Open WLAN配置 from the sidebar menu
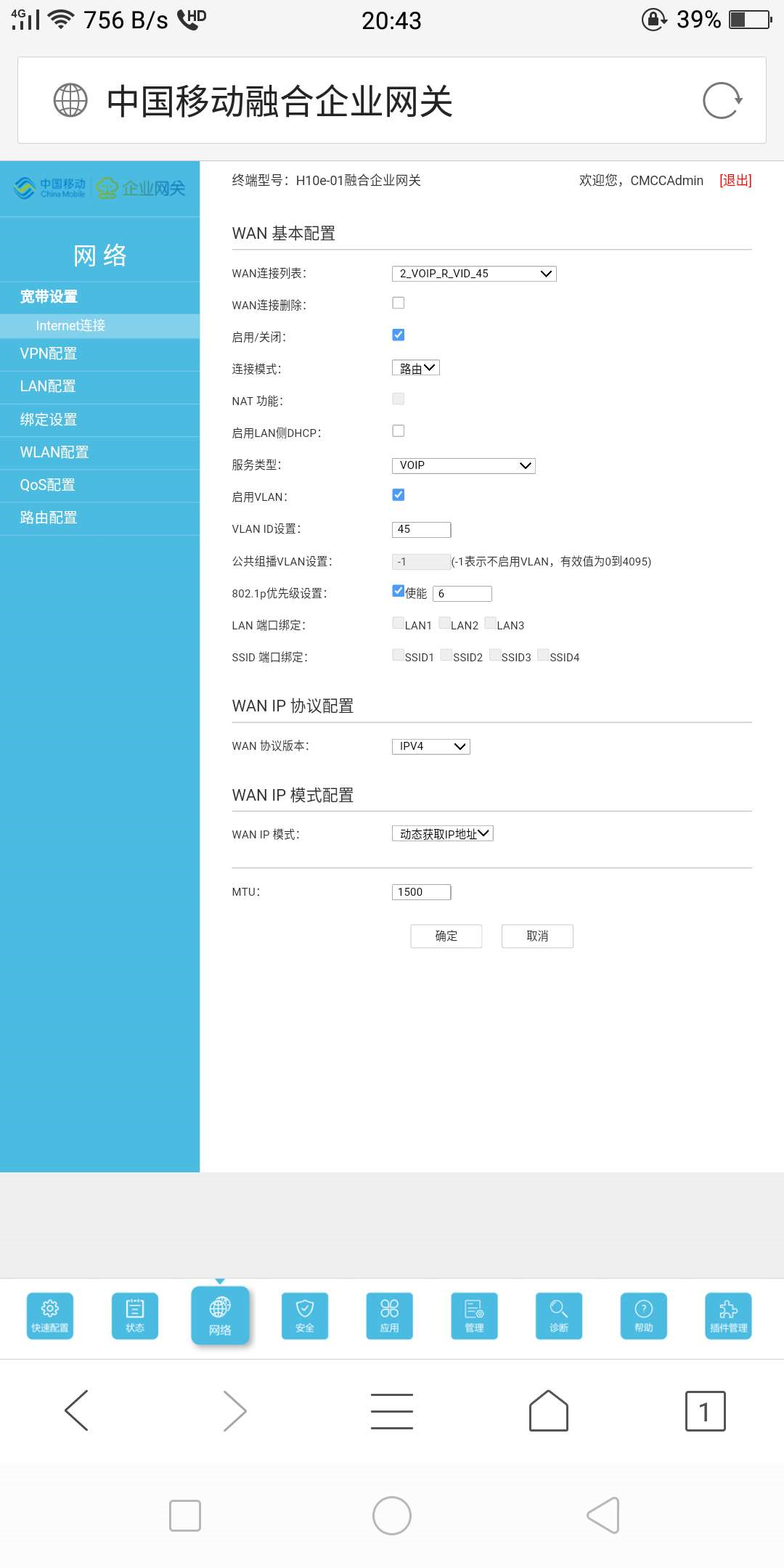Image resolution: width=784 pixels, height=1568 pixels. pyautogui.click(x=54, y=452)
